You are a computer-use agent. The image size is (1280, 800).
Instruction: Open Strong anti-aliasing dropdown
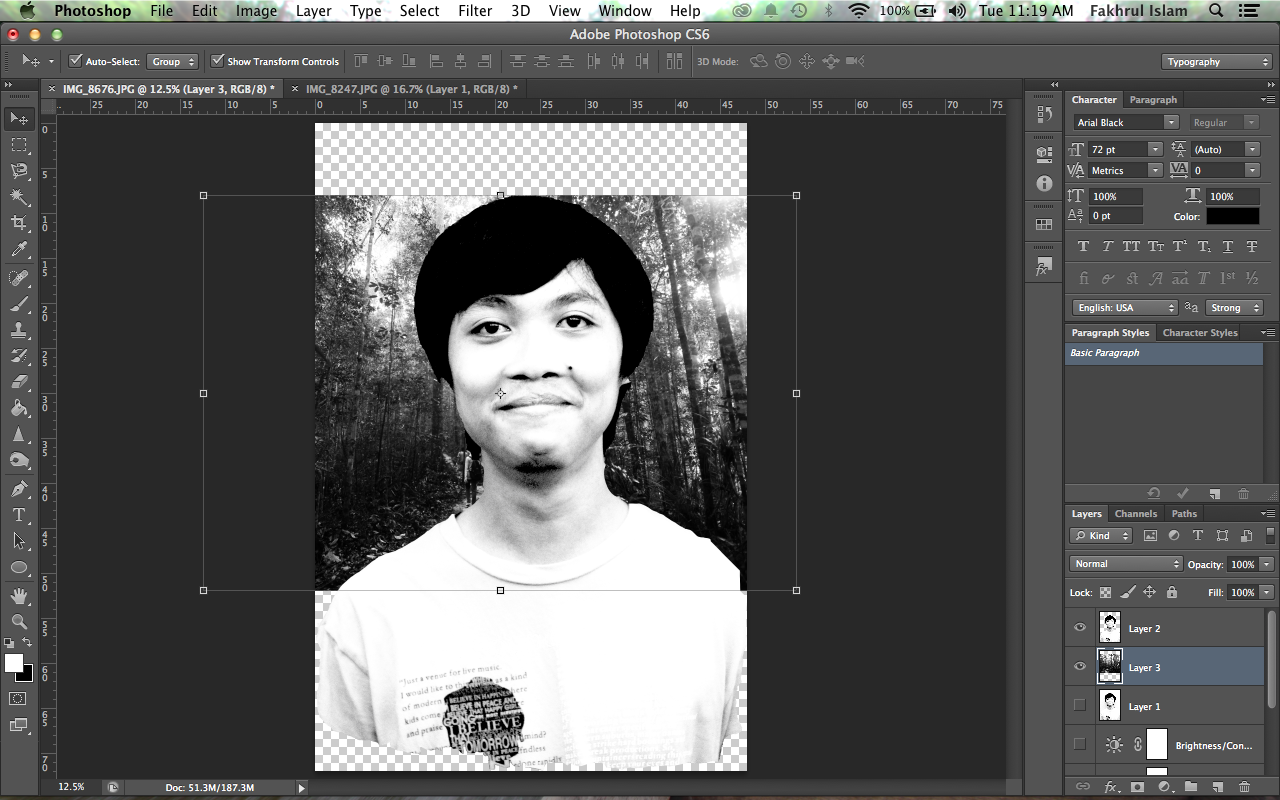tap(1234, 308)
